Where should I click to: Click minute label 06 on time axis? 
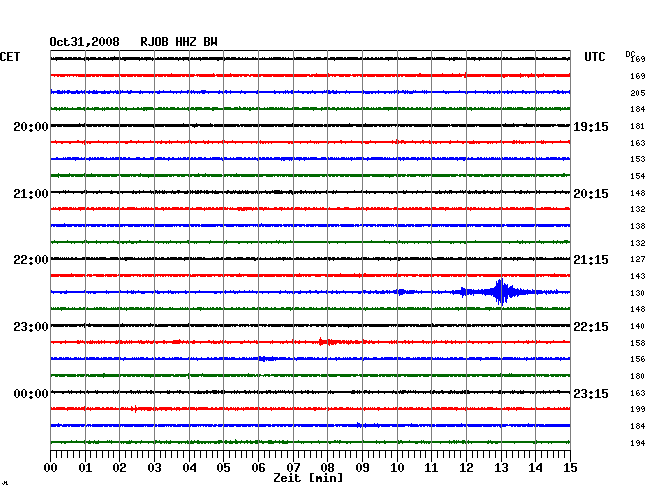coord(258,468)
